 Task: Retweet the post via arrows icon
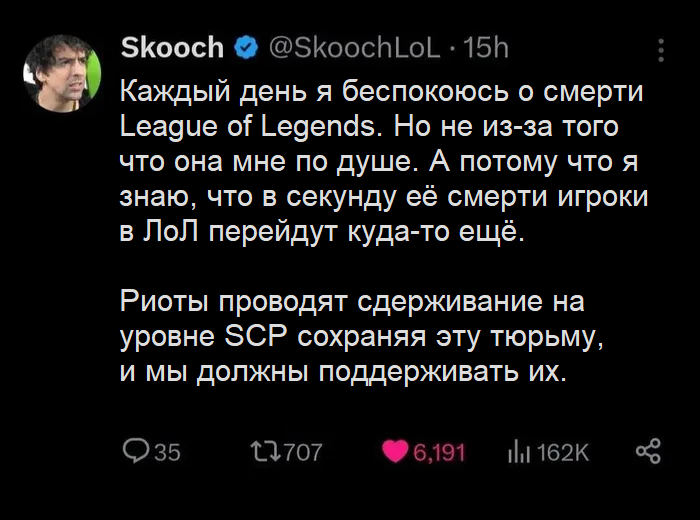point(265,452)
